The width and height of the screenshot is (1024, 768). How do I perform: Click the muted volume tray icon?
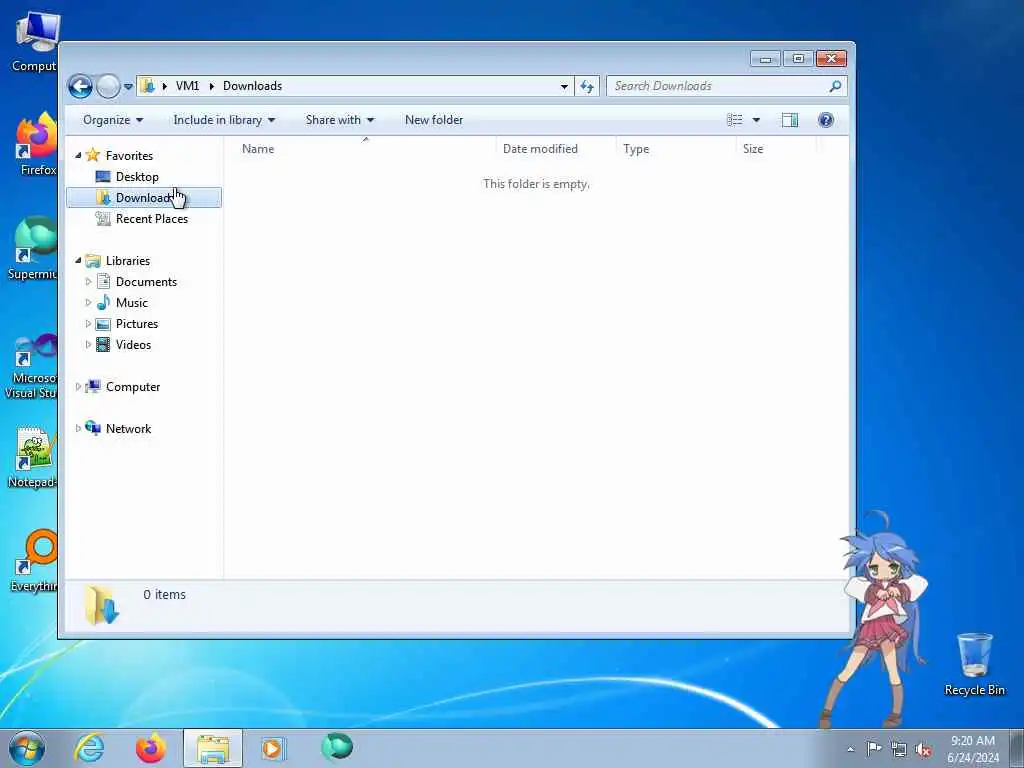923,749
